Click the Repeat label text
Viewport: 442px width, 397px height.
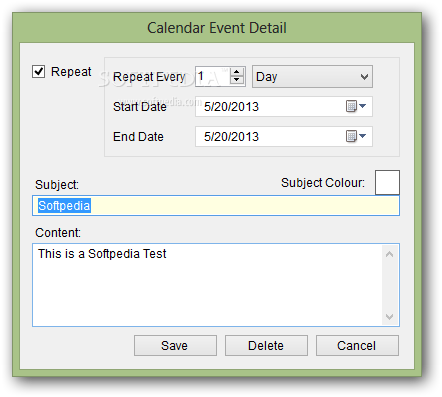coord(71,72)
